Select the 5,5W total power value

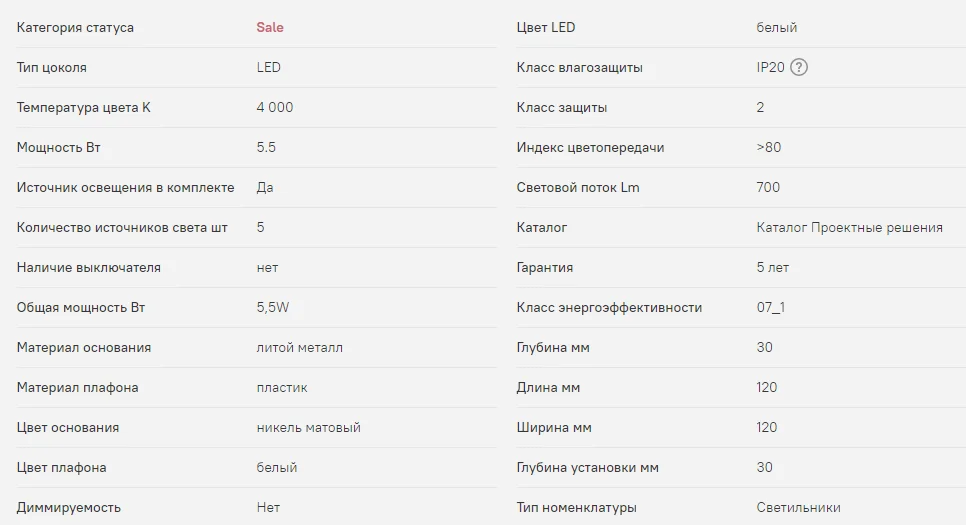point(272,307)
